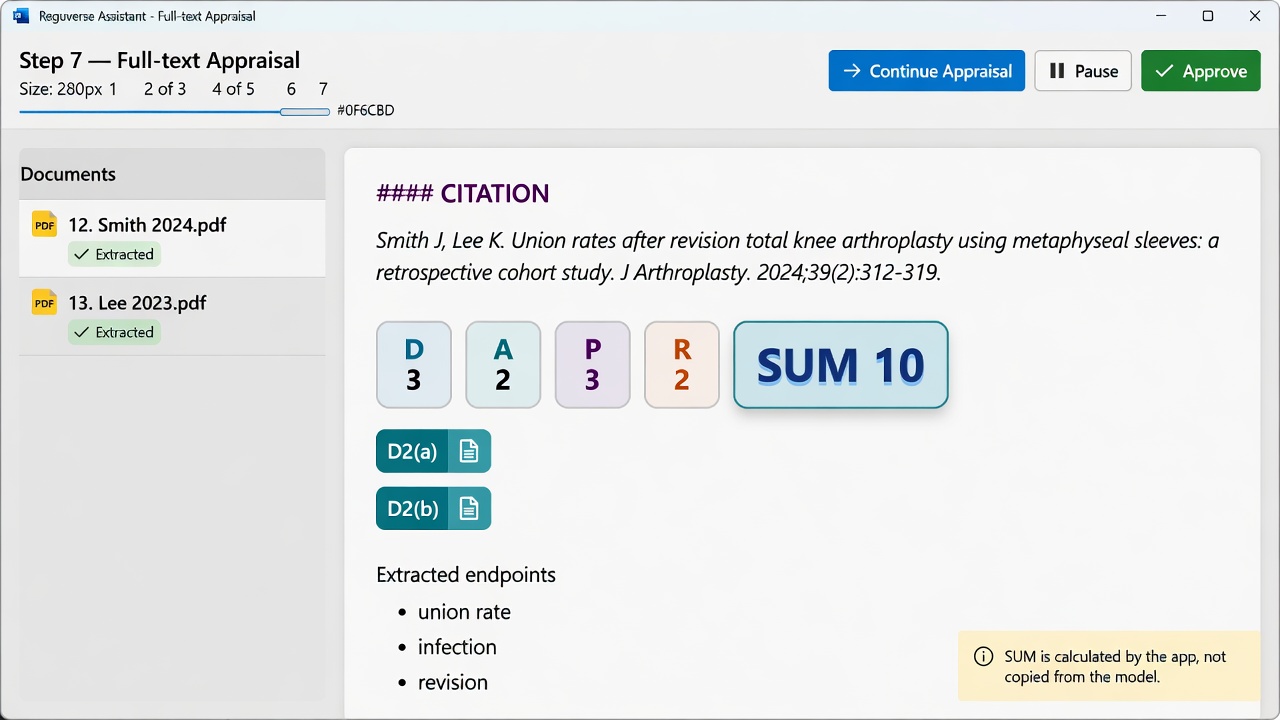Image resolution: width=1280 pixels, height=720 pixels.
Task: Click the Continue Appraisal button
Action: pyautogui.click(x=927, y=71)
